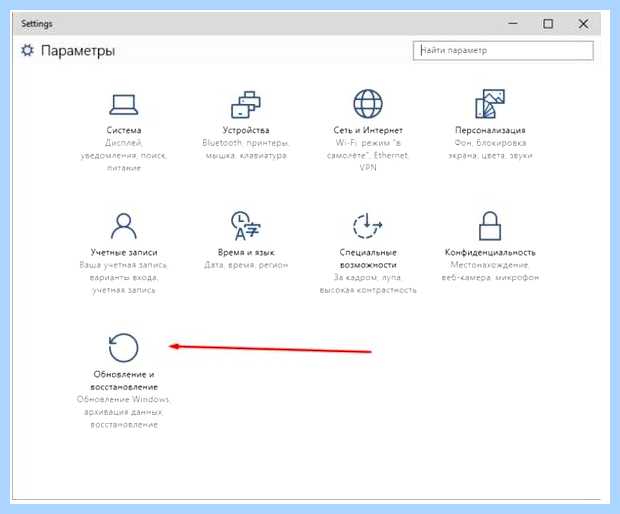
Task: Open the Учетные записи person icon
Action: pyautogui.click(x=124, y=226)
